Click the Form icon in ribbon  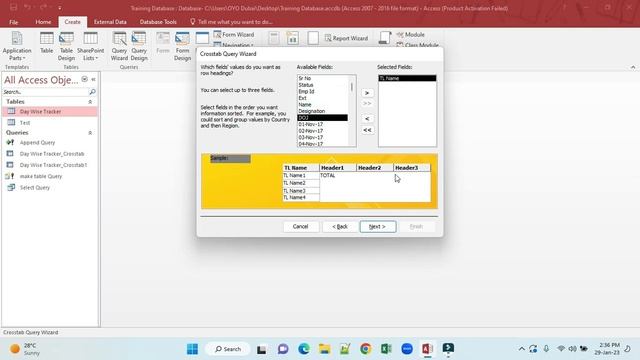[x=163, y=42]
